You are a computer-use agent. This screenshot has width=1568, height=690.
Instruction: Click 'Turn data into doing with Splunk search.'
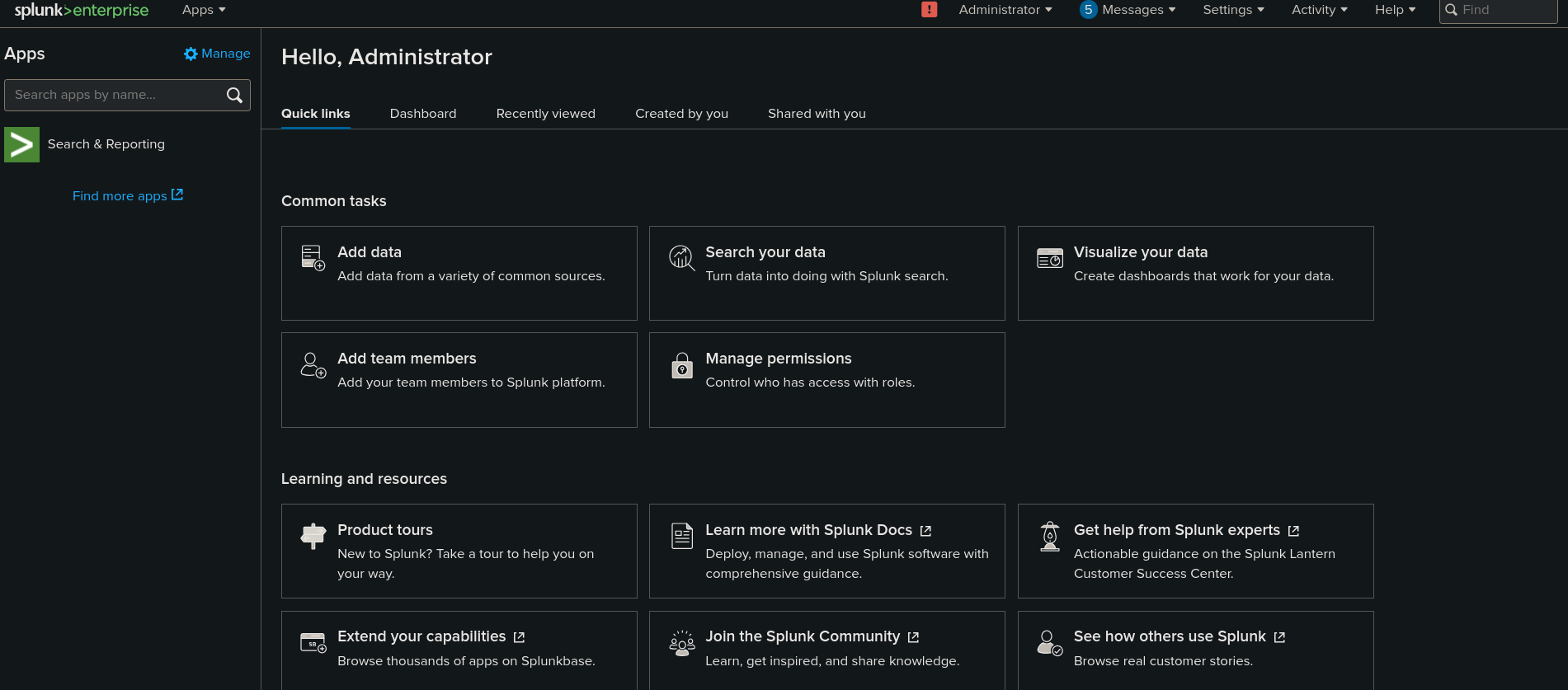coord(826,276)
